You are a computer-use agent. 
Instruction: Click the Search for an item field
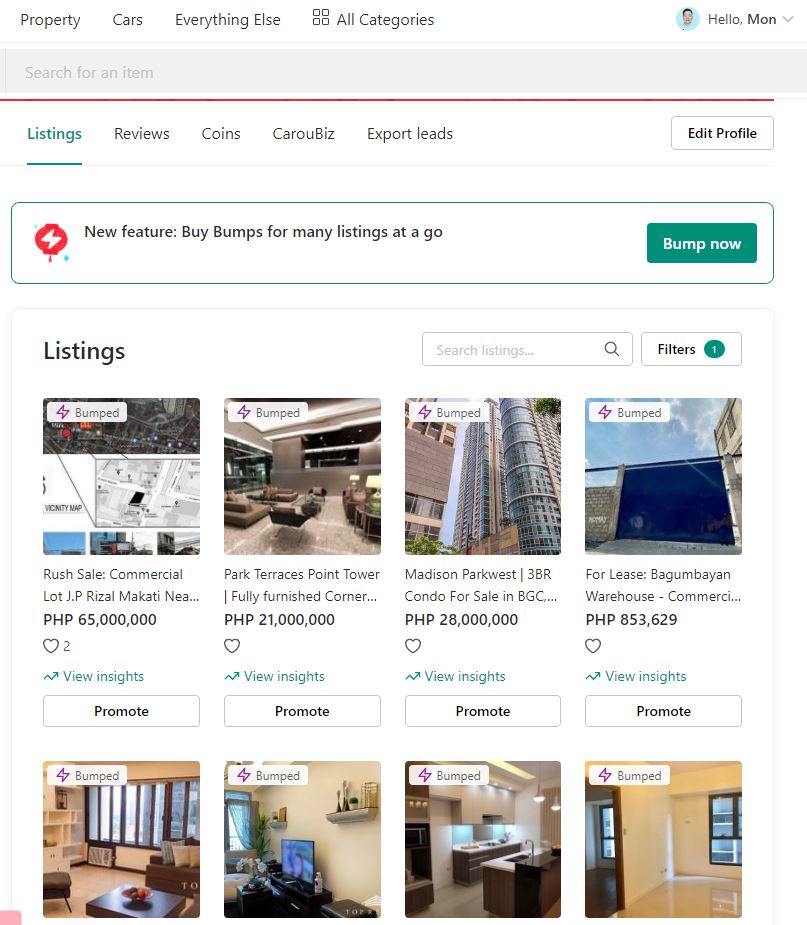point(406,72)
